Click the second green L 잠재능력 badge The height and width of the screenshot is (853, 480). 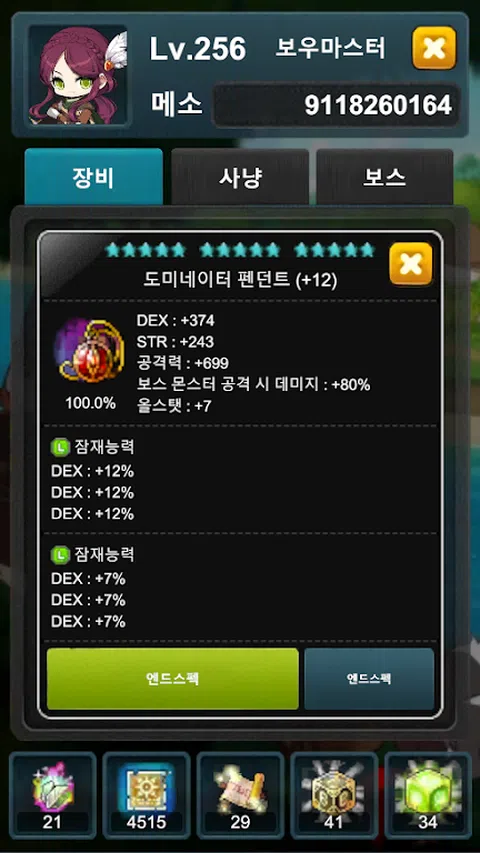pos(59,554)
